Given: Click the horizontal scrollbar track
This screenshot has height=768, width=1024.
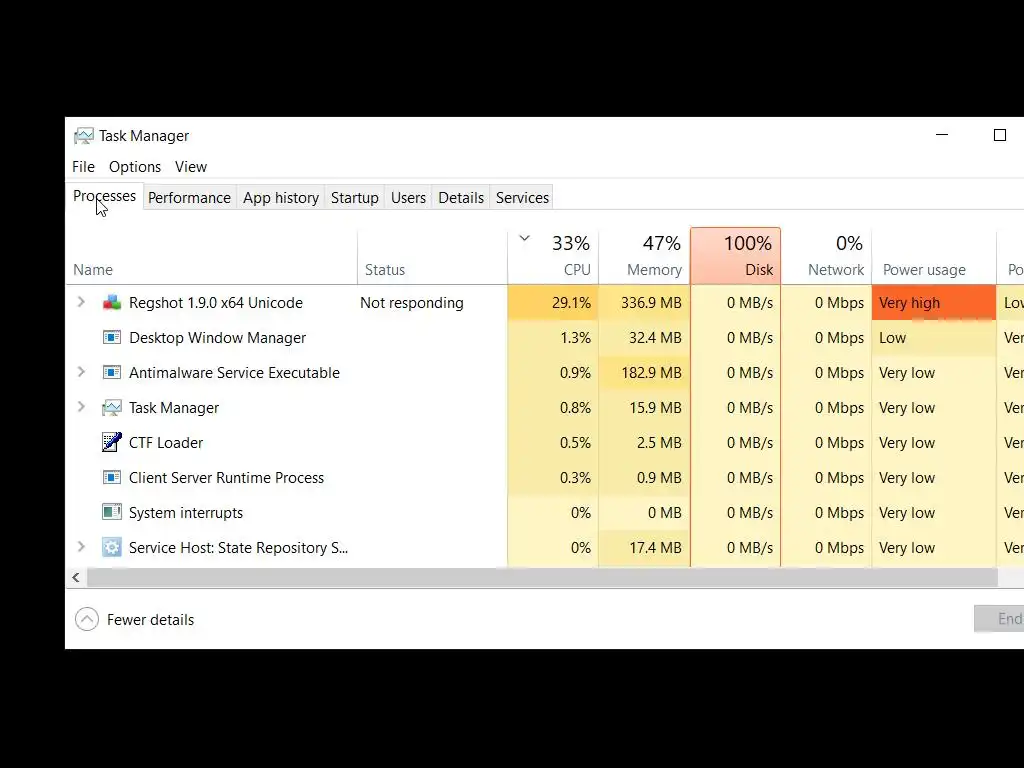Looking at the screenshot, I should point(542,577).
